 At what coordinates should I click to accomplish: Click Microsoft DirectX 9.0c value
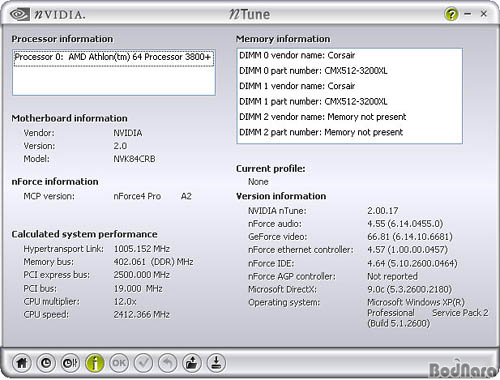(x=409, y=289)
